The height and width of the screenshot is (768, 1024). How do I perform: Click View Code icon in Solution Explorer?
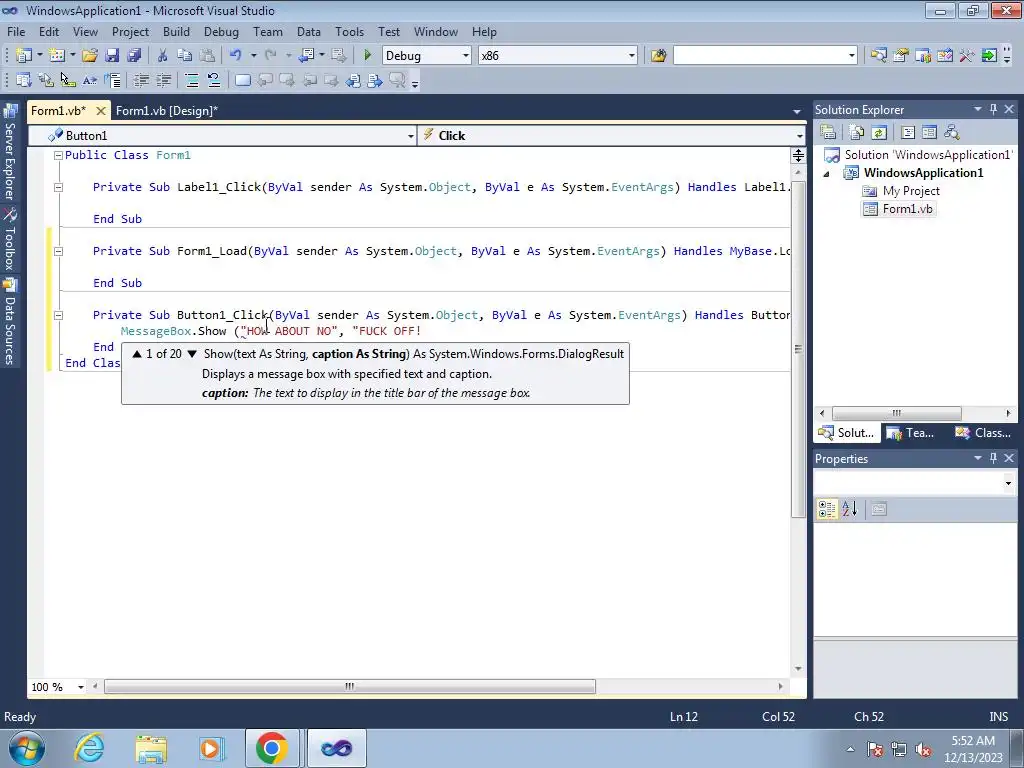click(x=908, y=133)
